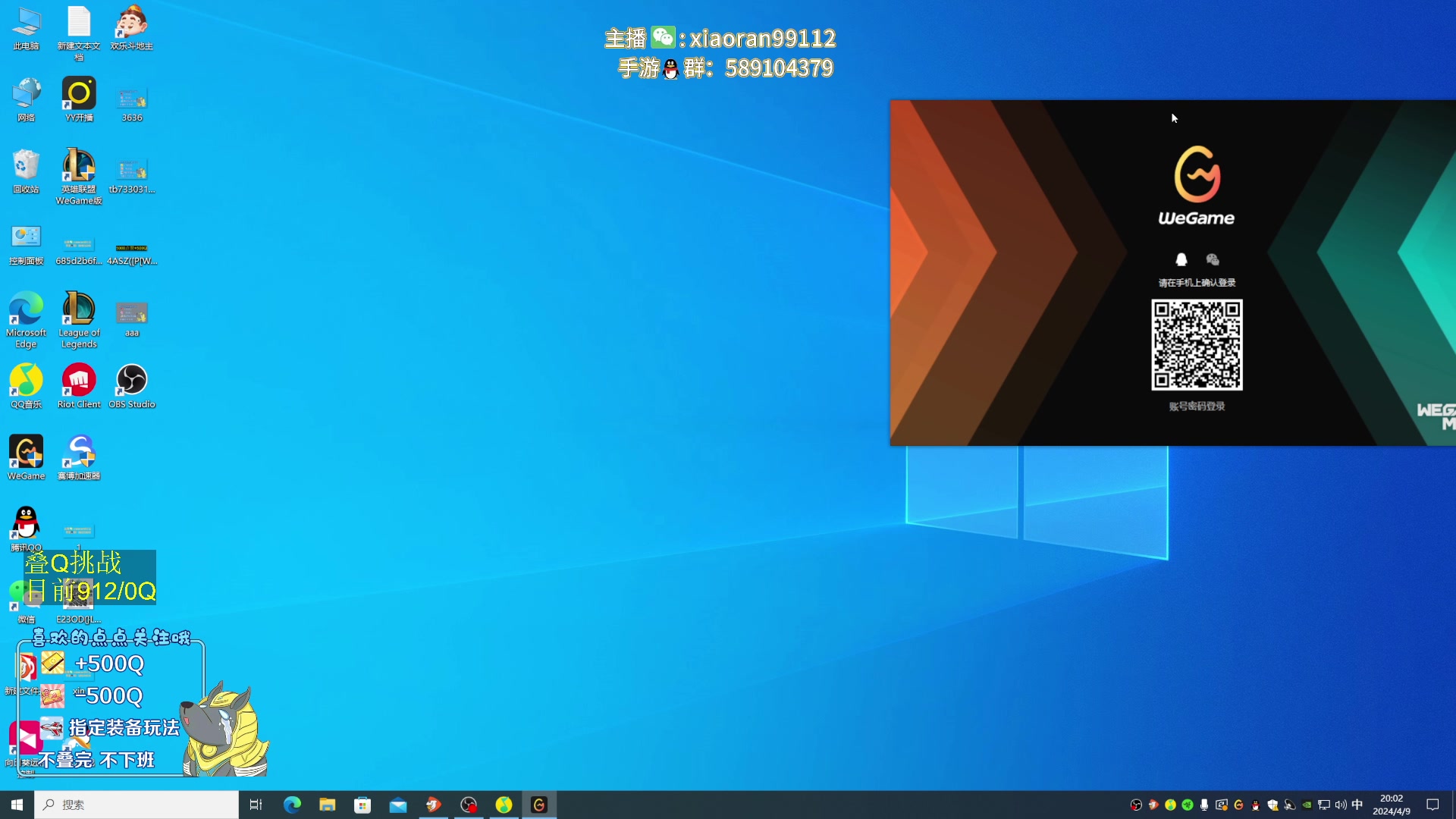Open the 此电脑 desktop icon

click(26, 29)
